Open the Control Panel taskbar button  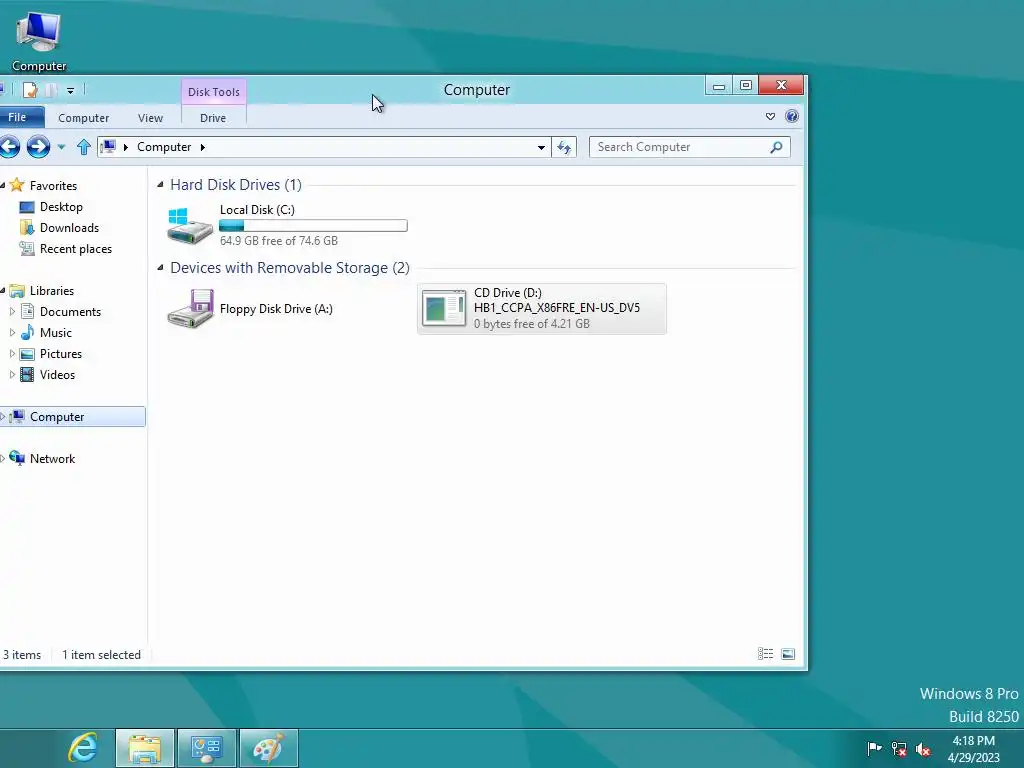[x=207, y=748]
